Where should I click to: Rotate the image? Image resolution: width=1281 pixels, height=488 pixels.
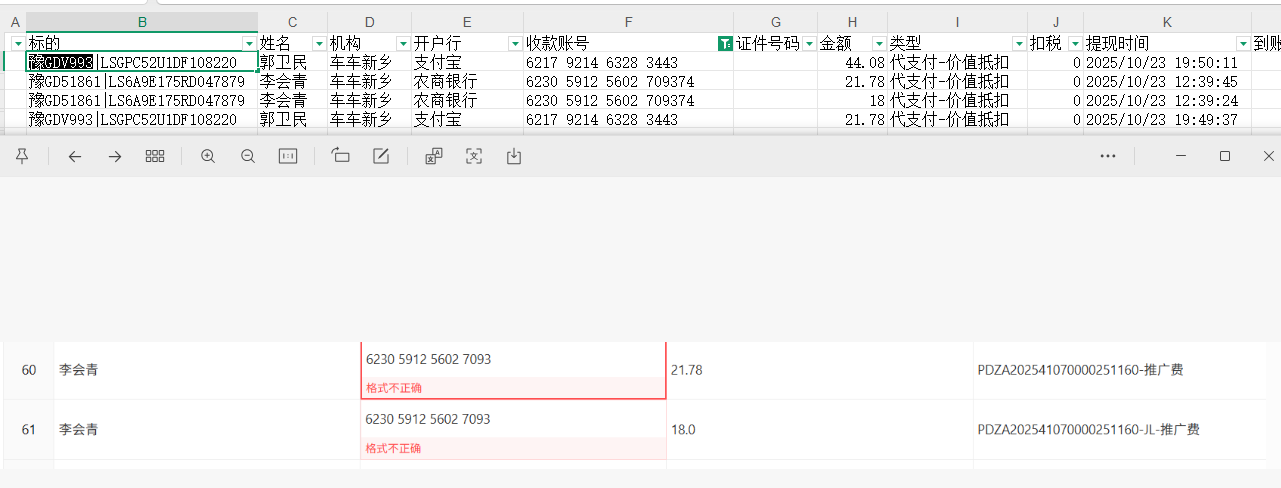[x=340, y=156]
